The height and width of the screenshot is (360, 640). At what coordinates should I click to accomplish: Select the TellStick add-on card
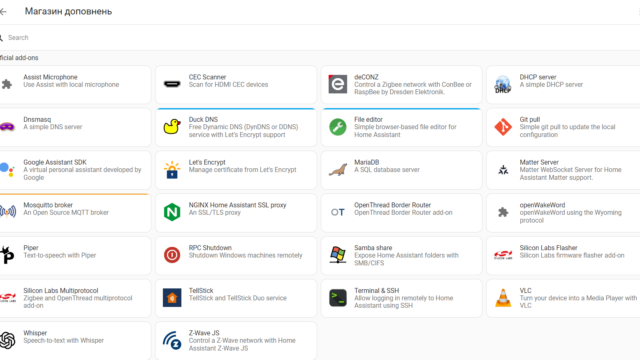point(236,298)
